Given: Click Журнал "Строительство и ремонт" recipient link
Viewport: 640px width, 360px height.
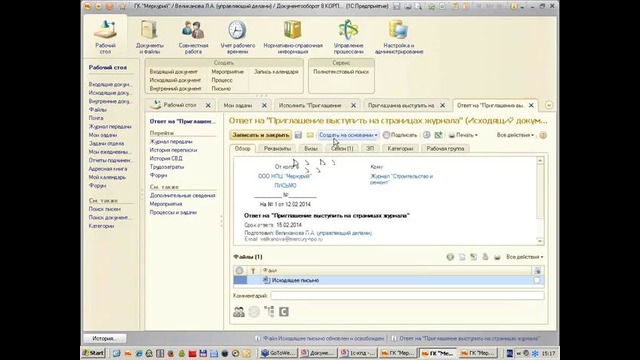Looking at the screenshot, I should (x=402, y=179).
